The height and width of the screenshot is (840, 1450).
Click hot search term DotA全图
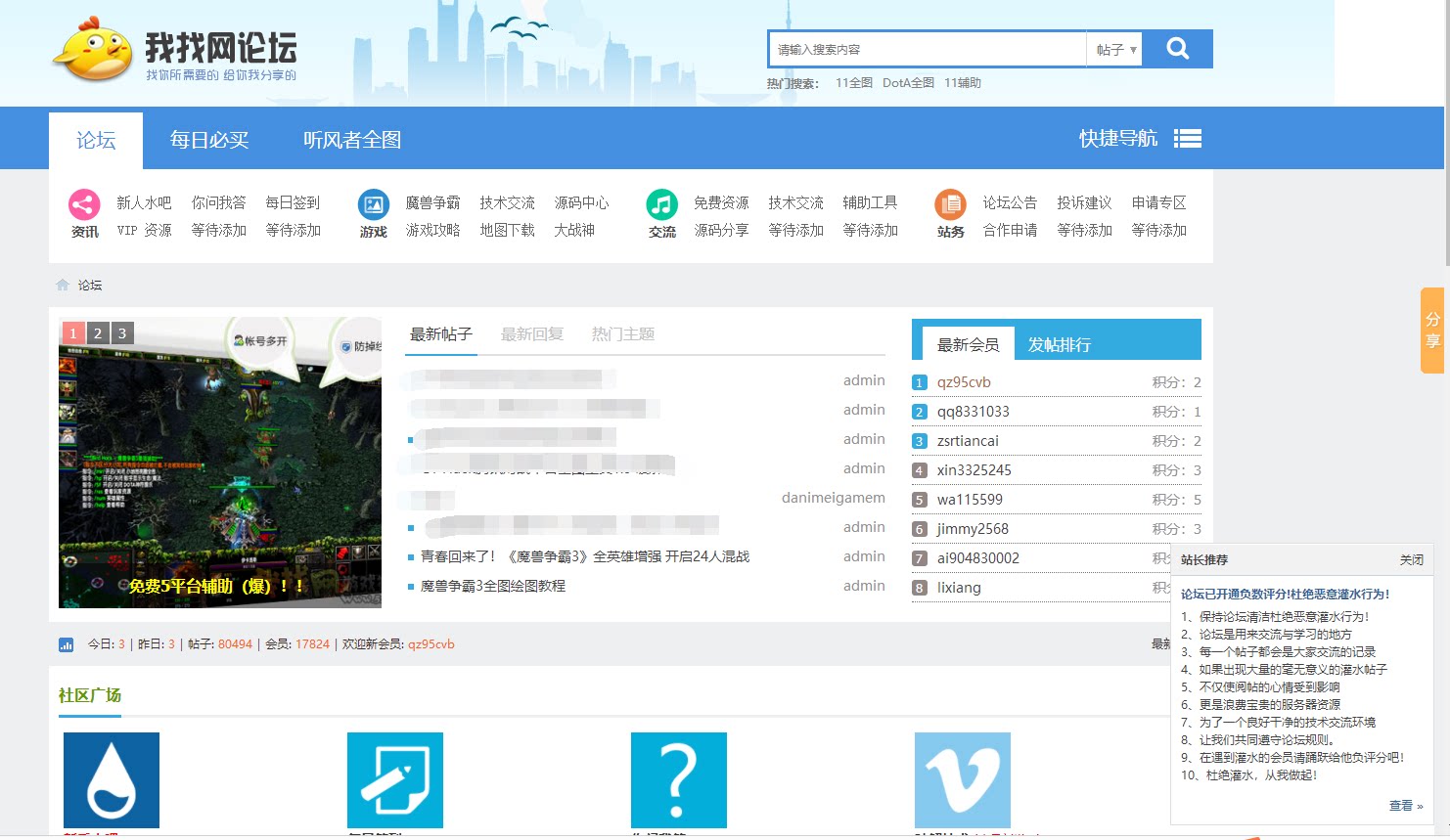(908, 83)
